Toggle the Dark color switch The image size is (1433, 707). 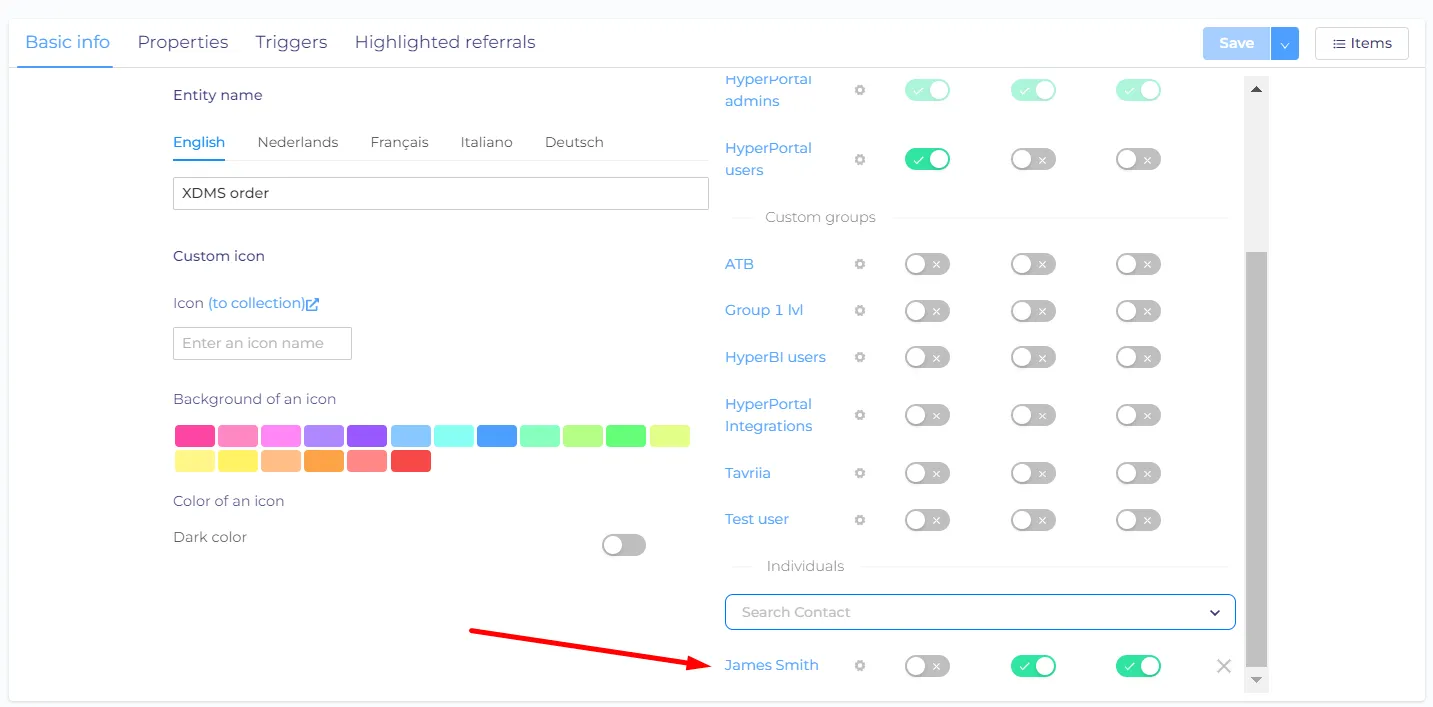coord(624,545)
